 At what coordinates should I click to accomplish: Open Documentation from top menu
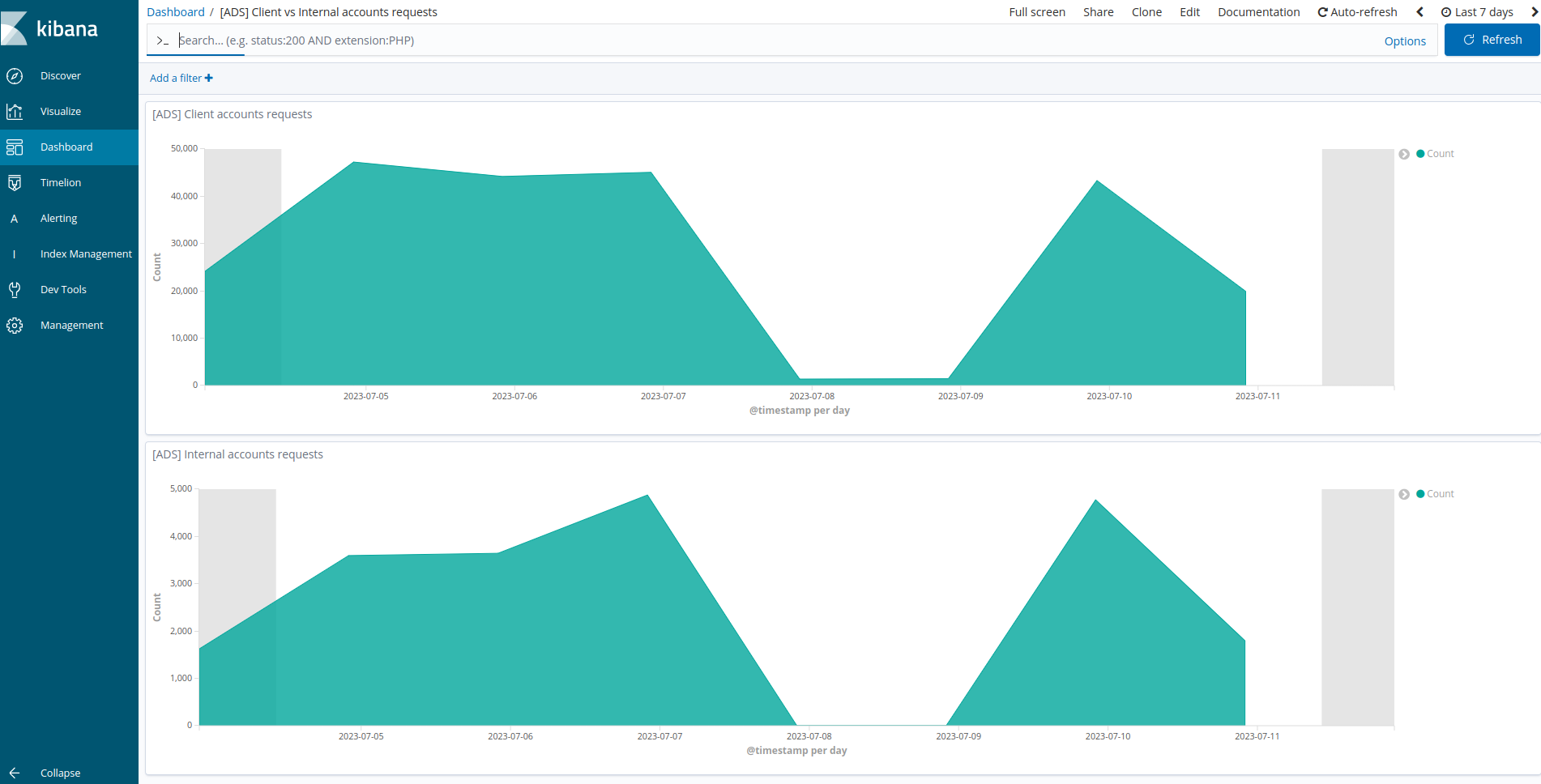click(x=1259, y=12)
